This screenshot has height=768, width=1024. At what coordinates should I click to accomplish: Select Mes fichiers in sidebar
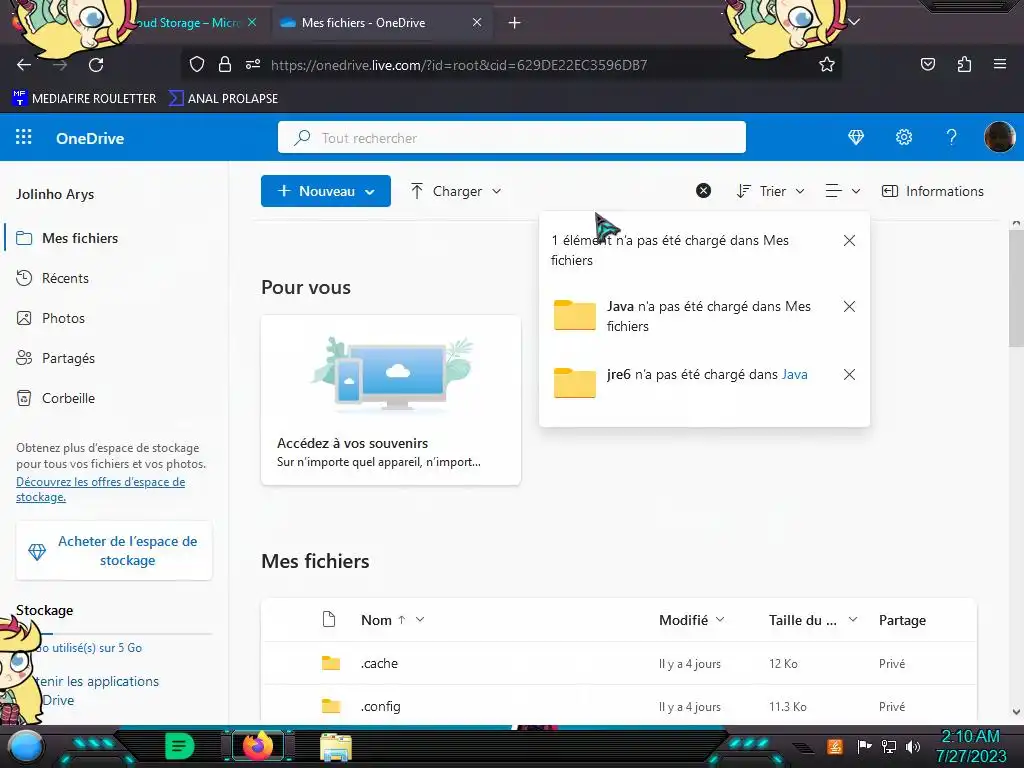coord(80,238)
